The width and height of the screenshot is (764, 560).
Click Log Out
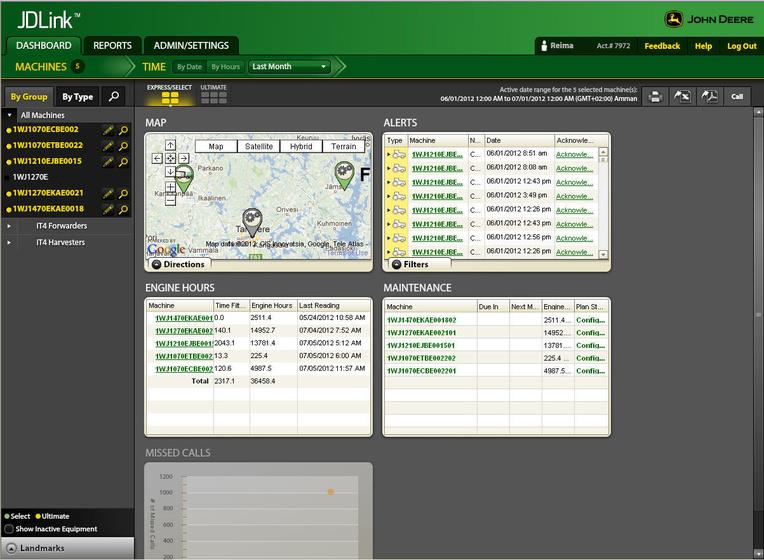[742, 46]
